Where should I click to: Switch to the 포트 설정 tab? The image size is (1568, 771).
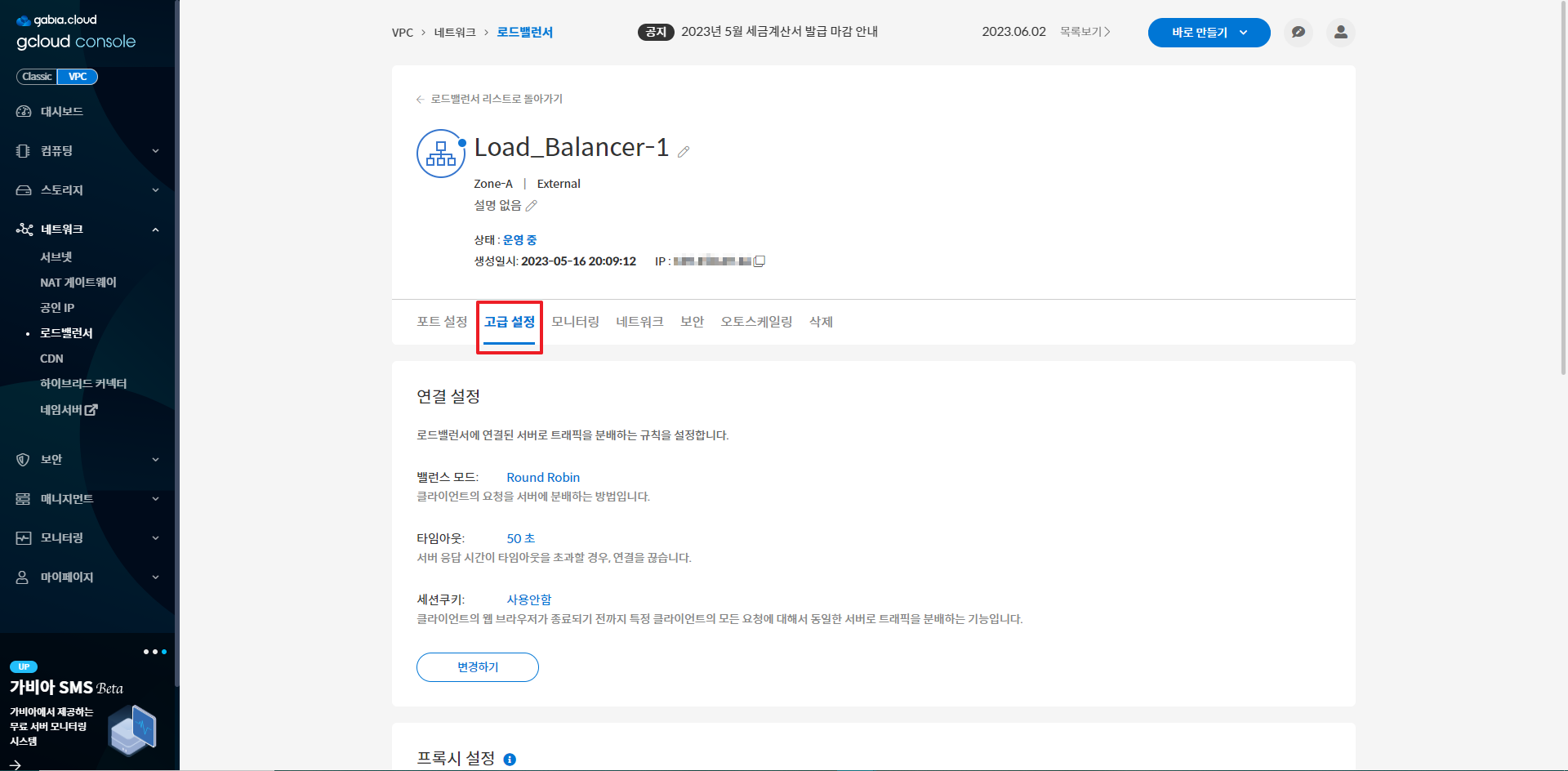[442, 322]
